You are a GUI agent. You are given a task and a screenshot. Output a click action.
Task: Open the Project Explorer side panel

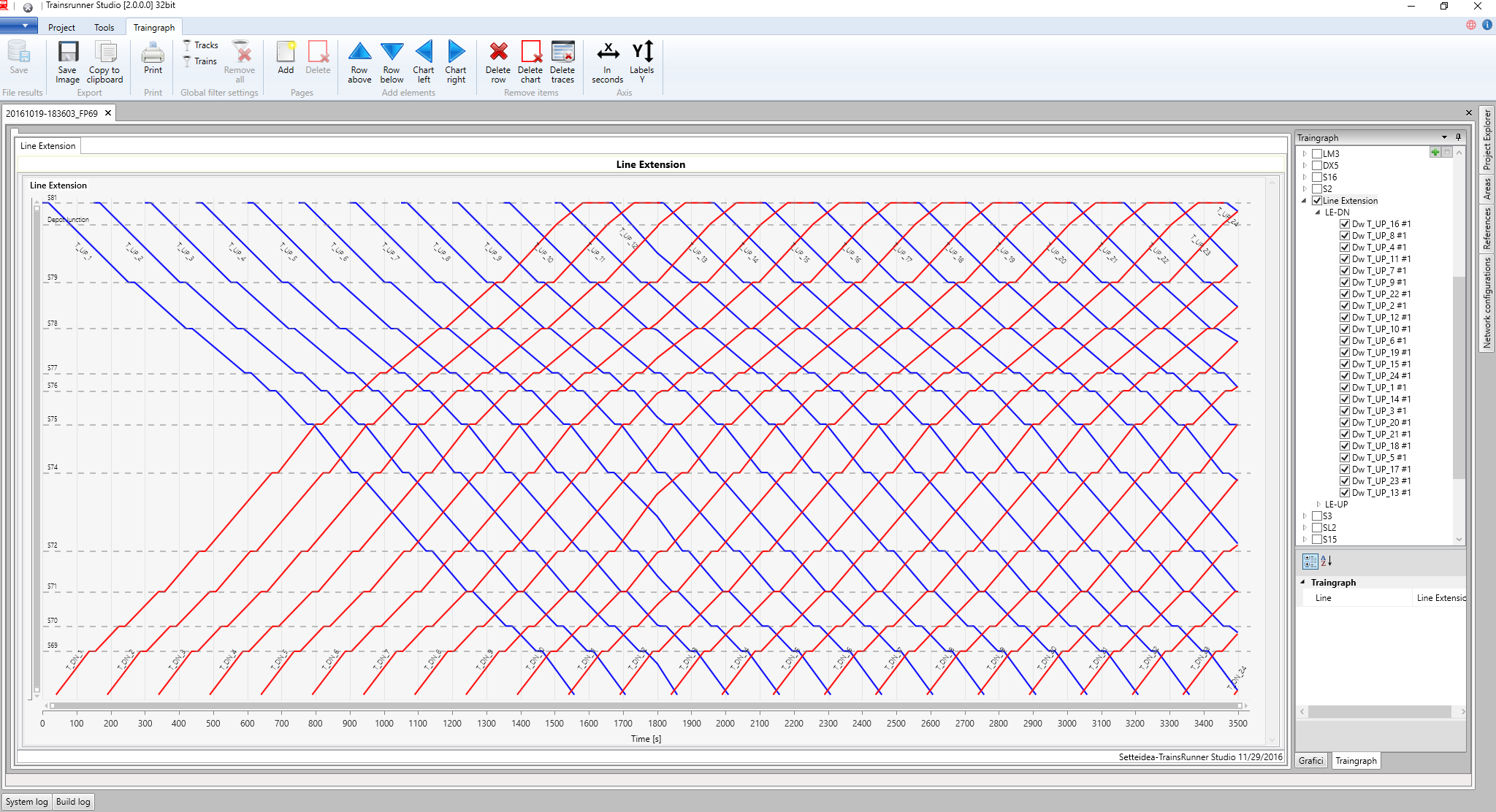click(1487, 139)
